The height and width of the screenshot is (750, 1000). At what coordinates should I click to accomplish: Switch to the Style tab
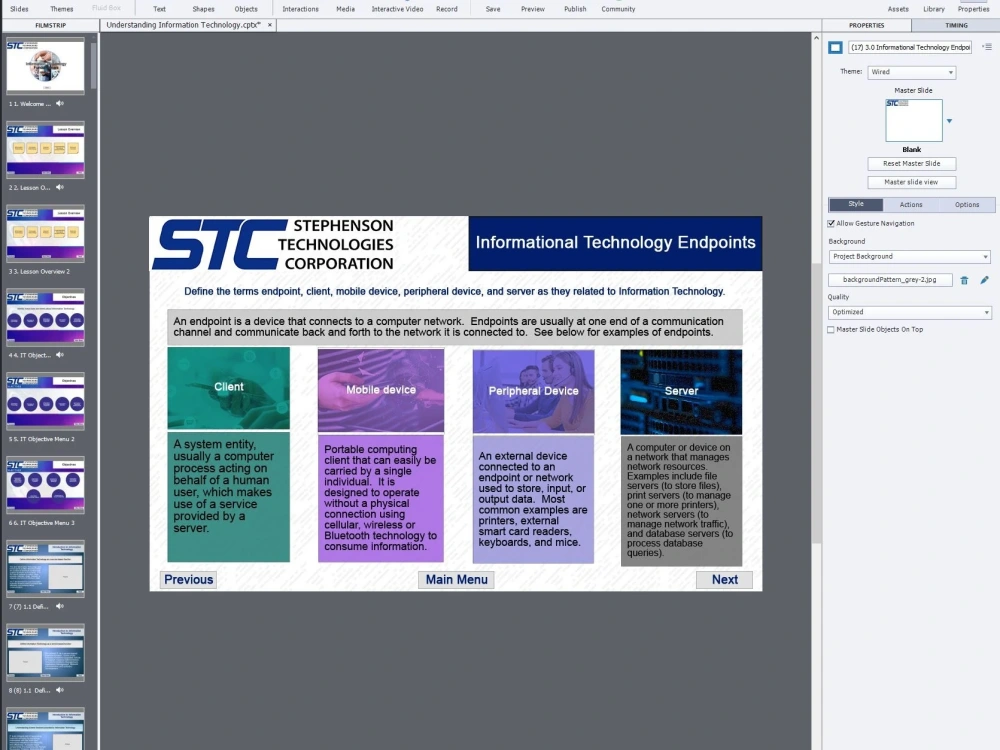pyautogui.click(x=856, y=204)
